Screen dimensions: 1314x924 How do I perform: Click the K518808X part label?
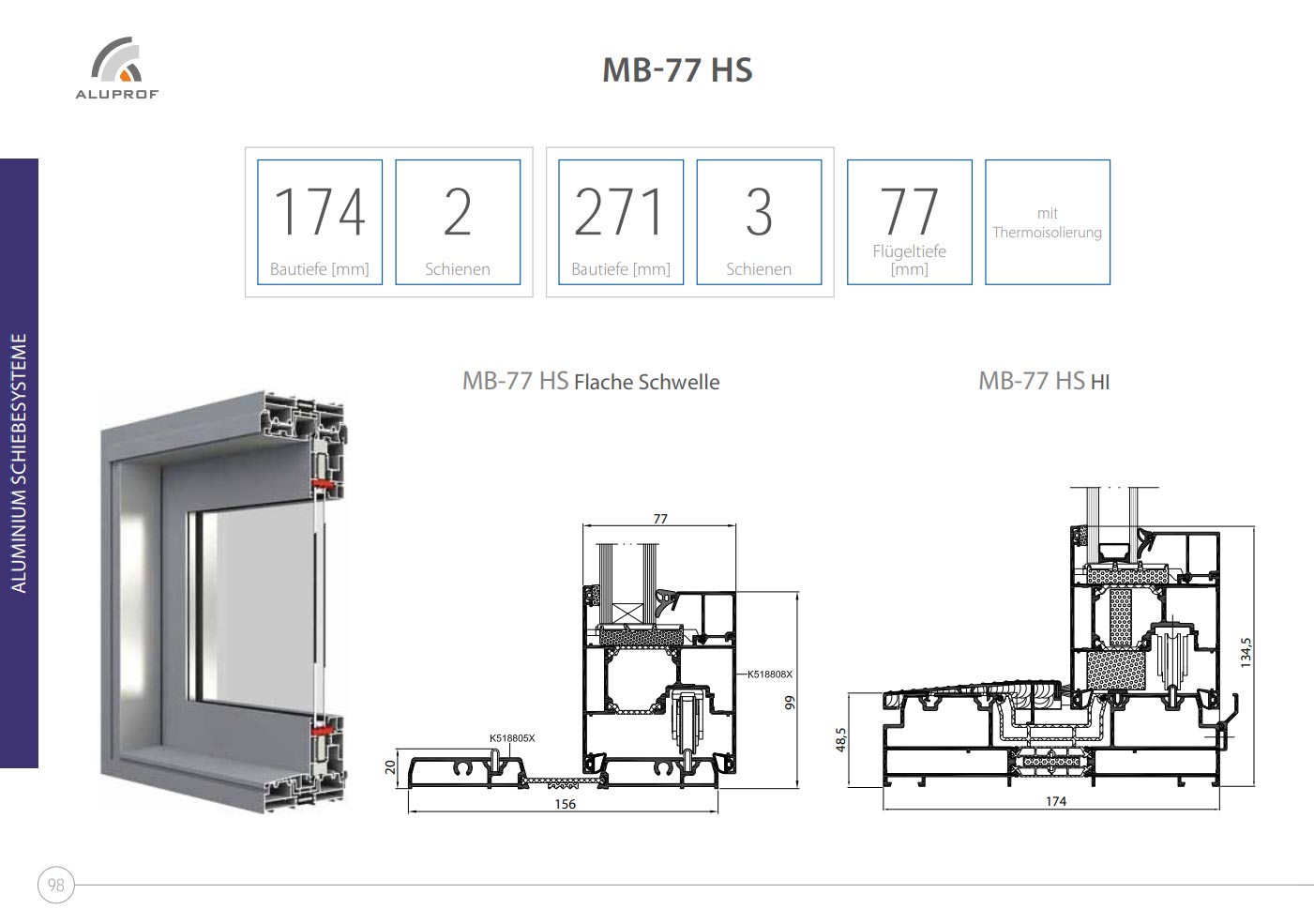(x=770, y=674)
